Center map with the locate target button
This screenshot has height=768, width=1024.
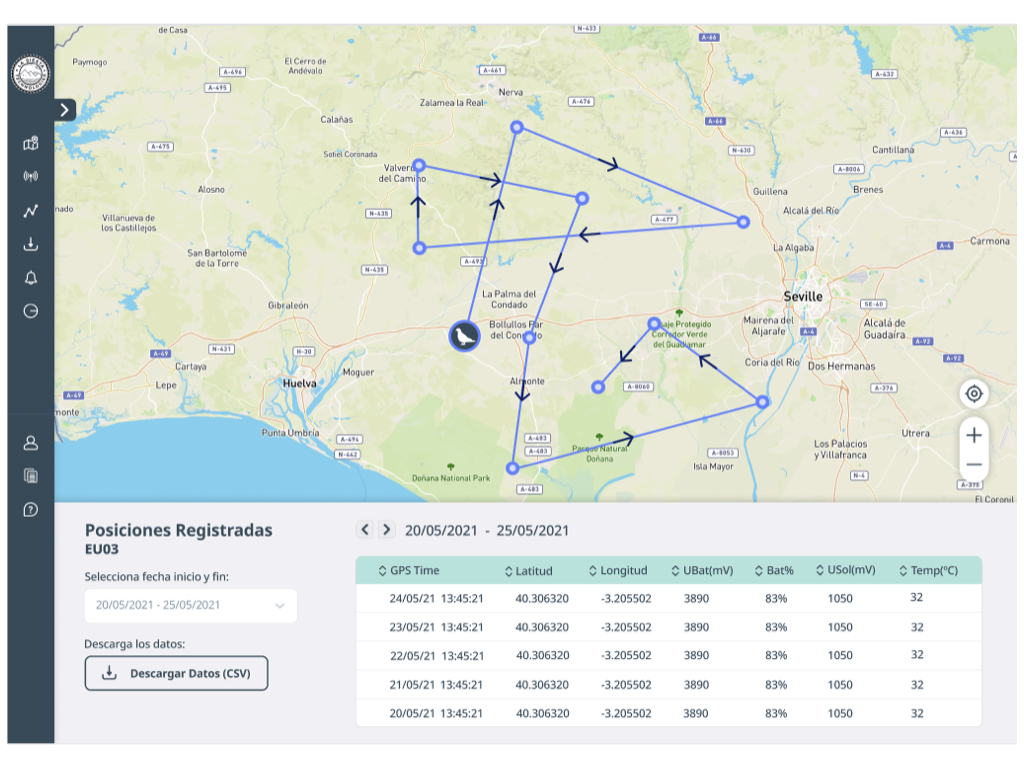[x=974, y=393]
